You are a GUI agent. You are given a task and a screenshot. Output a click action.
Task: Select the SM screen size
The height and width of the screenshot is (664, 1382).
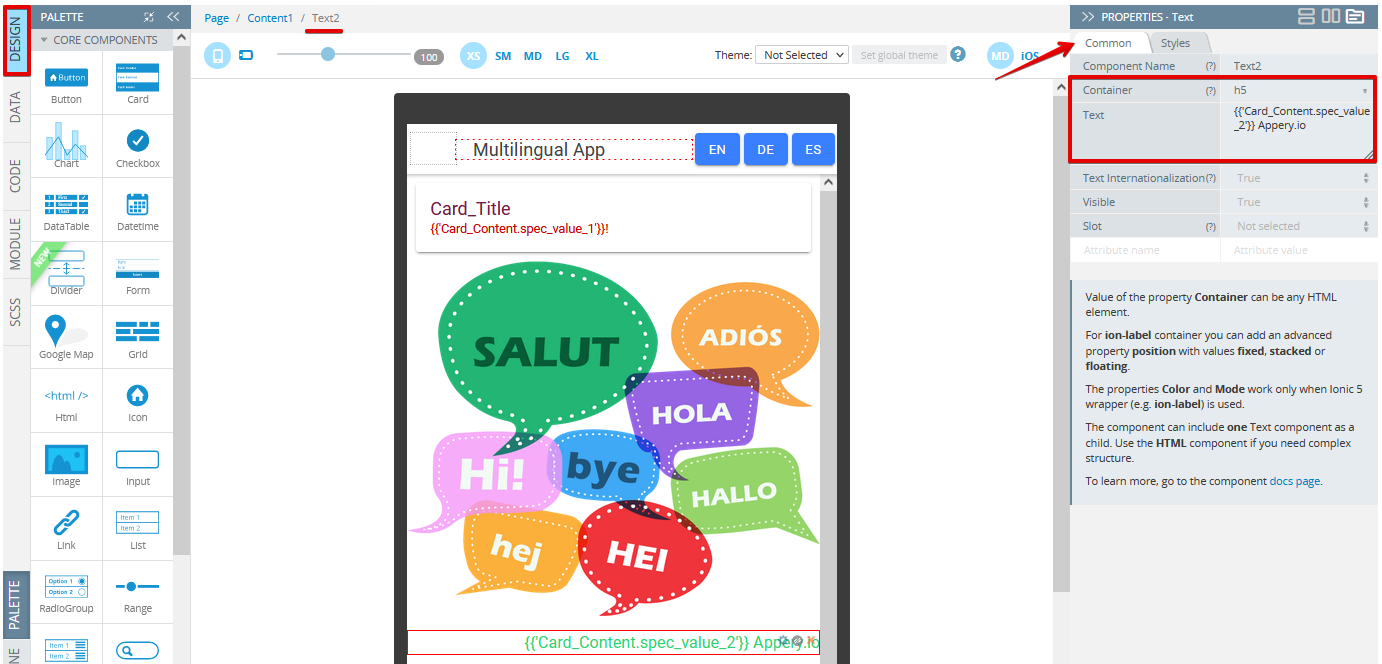point(503,56)
